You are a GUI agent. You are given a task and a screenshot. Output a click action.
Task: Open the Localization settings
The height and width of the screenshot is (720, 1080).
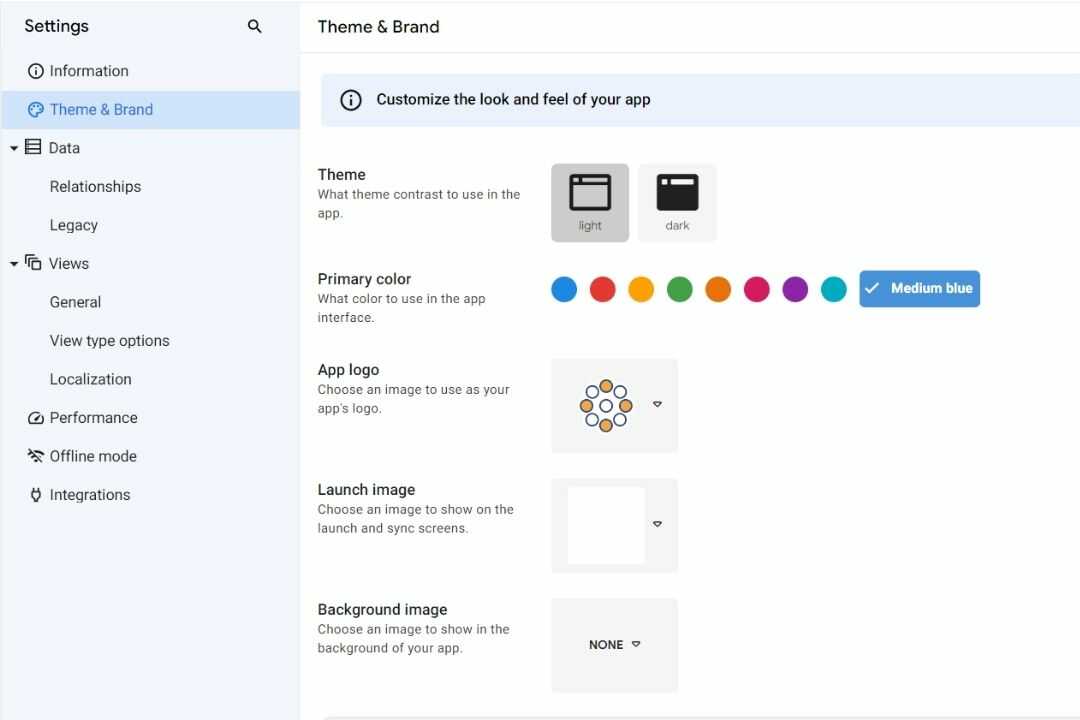point(90,379)
